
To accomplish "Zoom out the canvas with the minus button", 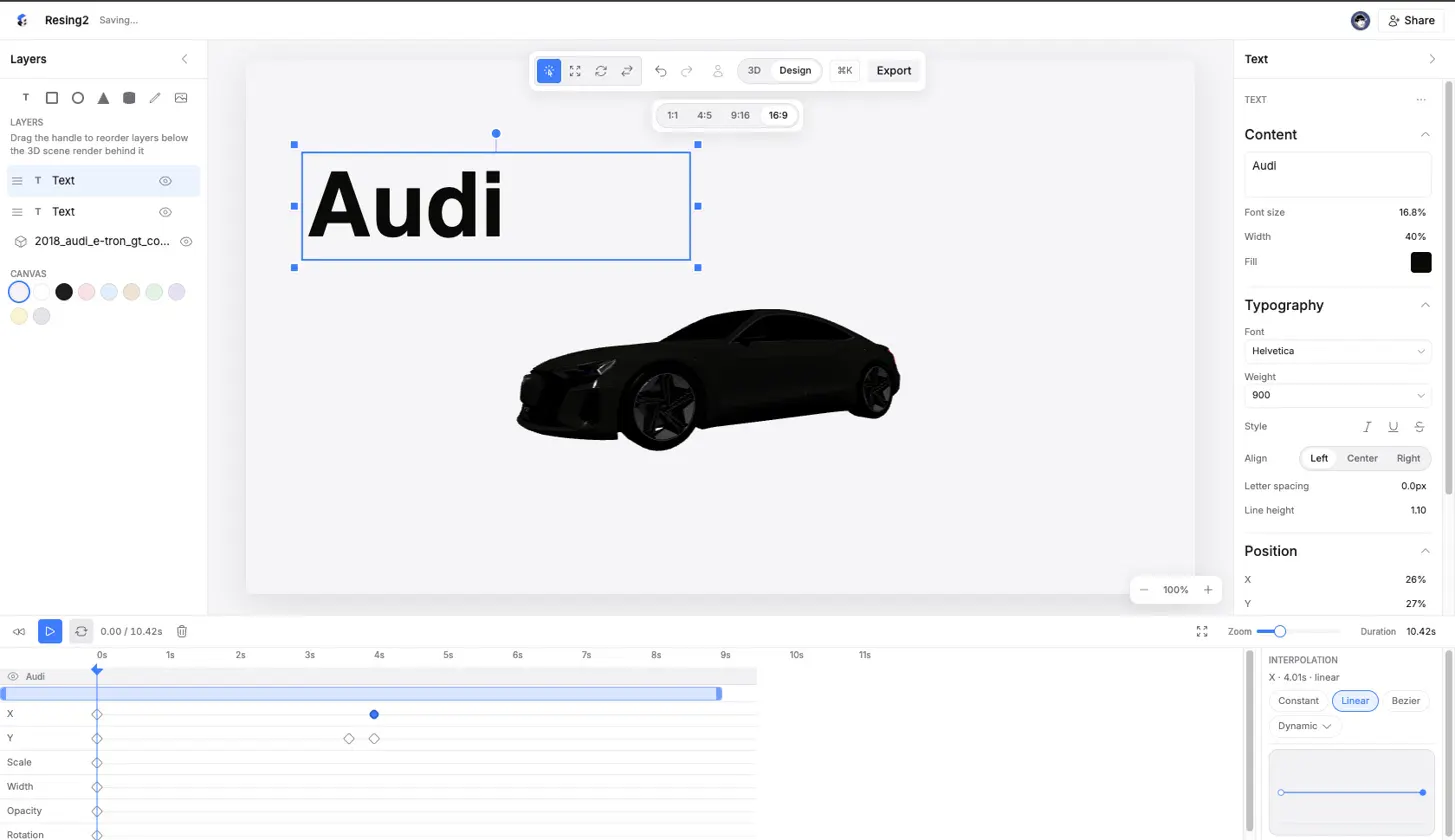I will pyautogui.click(x=1144, y=590).
